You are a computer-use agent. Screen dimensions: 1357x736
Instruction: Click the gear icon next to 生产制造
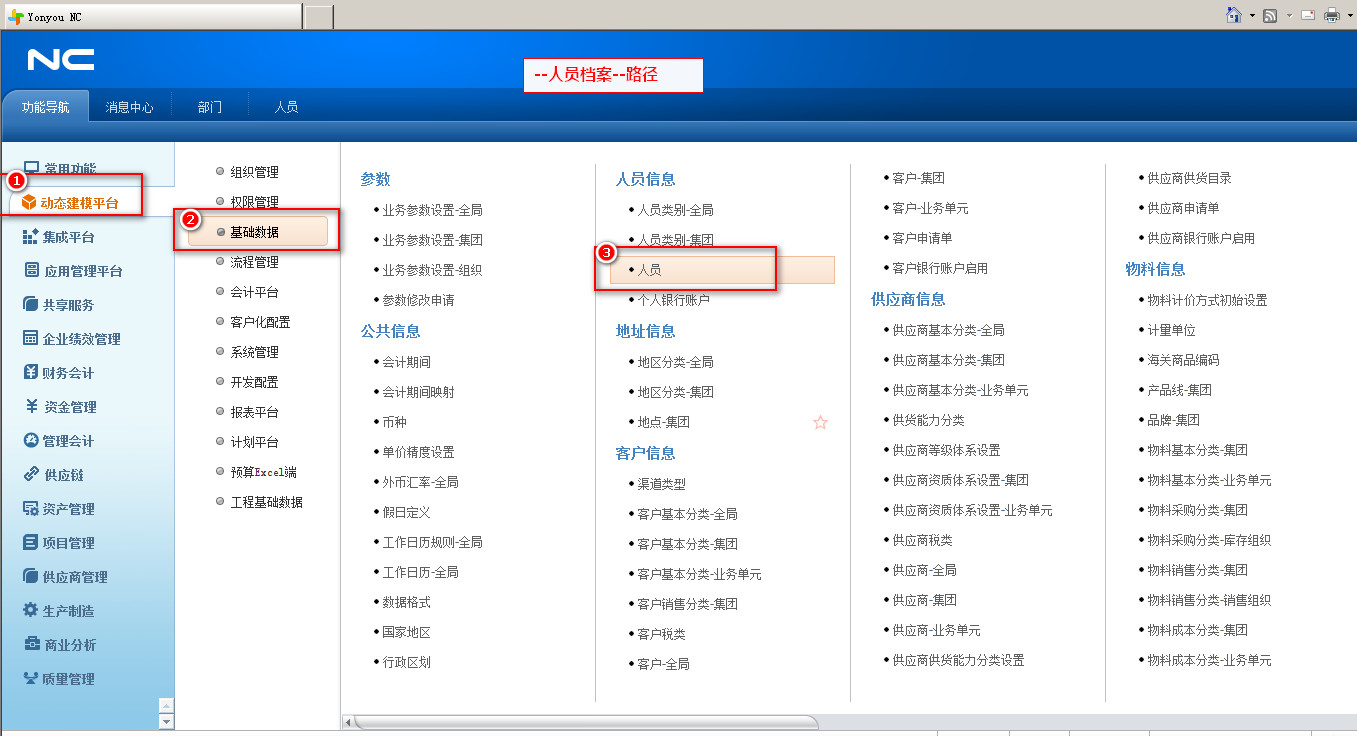31,610
